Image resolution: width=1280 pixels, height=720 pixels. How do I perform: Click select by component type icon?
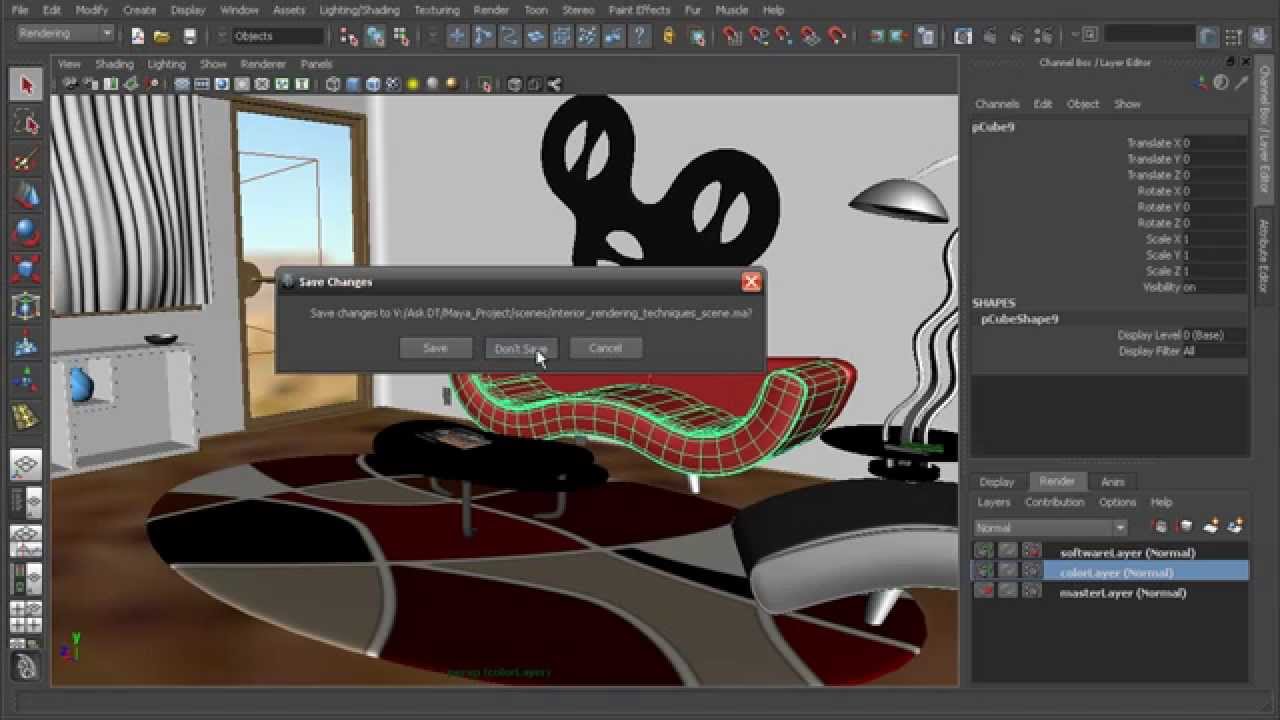coord(401,36)
